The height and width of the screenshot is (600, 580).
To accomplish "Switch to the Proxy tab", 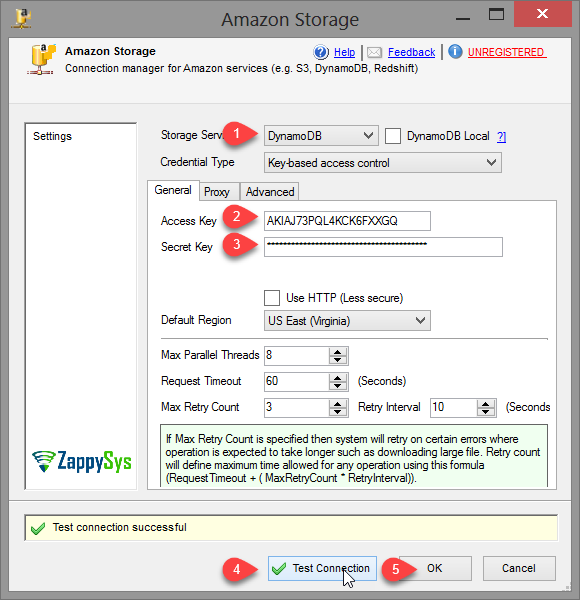I will click(x=217, y=192).
